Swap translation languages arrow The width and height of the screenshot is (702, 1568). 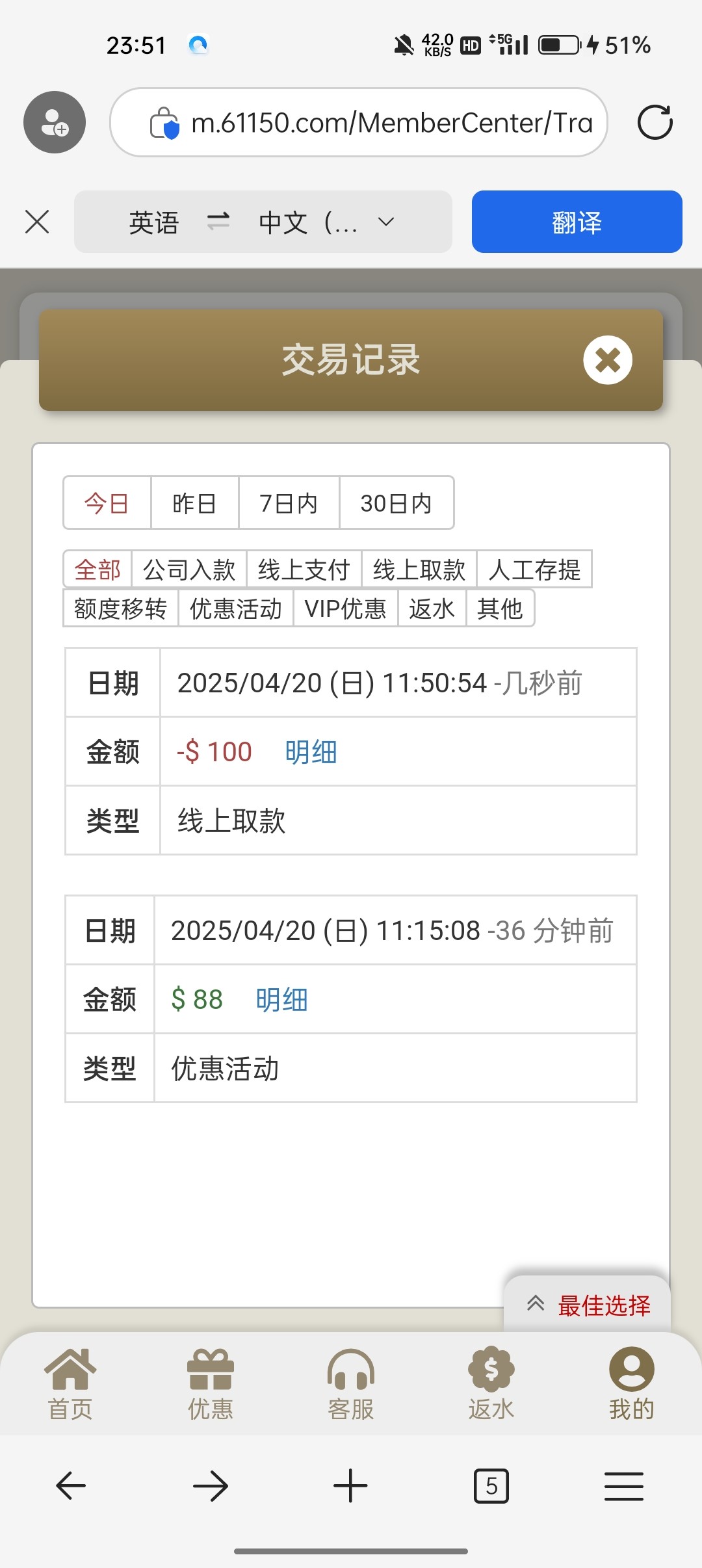point(218,222)
